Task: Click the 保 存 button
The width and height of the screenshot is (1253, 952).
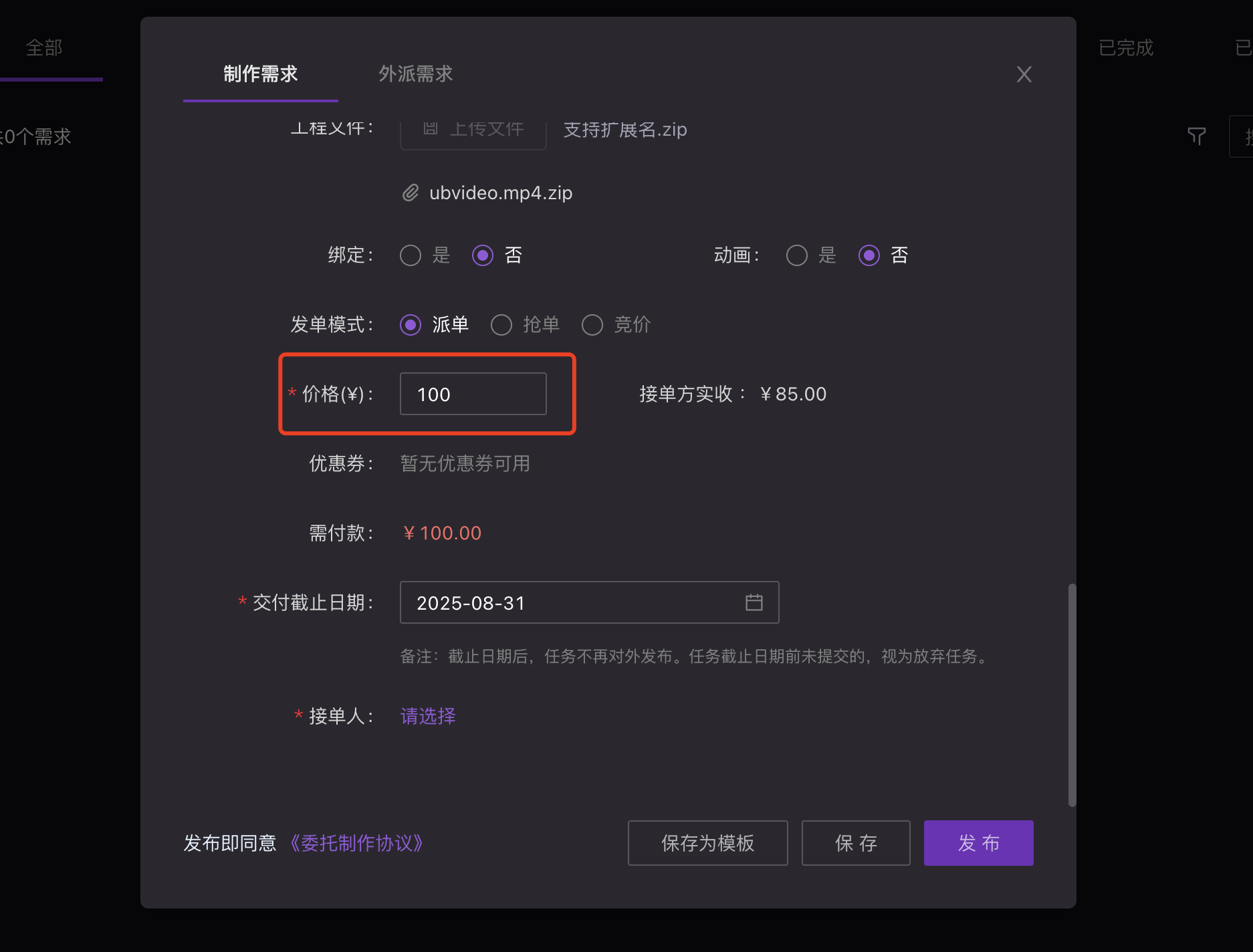Action: (x=856, y=843)
